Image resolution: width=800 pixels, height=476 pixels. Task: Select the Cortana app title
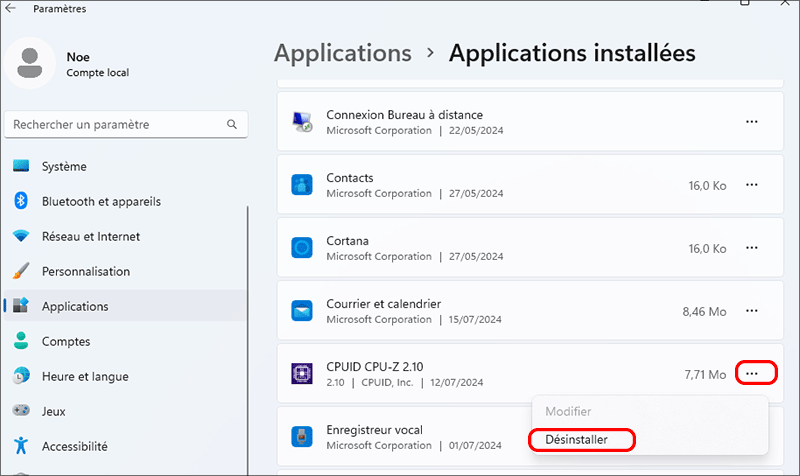pos(347,241)
